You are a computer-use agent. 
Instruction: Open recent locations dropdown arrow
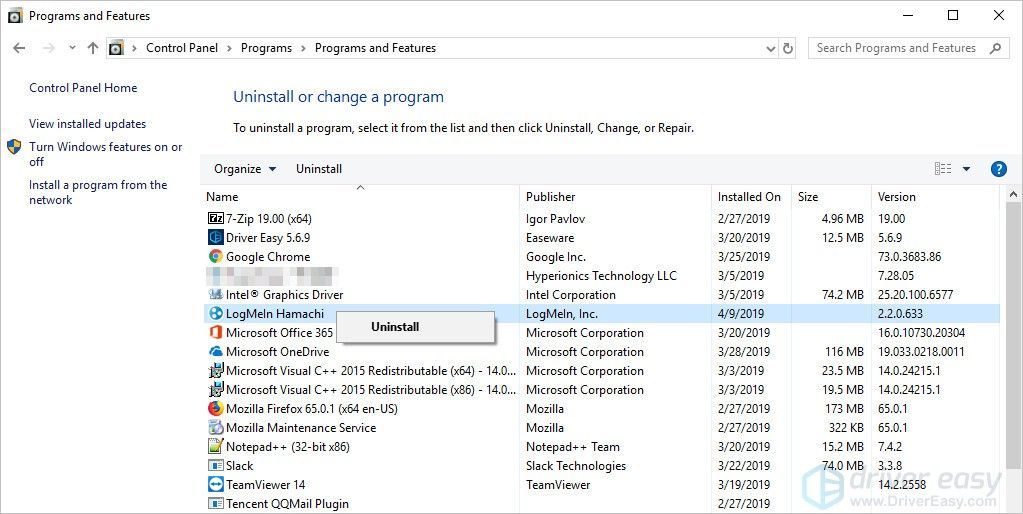(x=72, y=48)
